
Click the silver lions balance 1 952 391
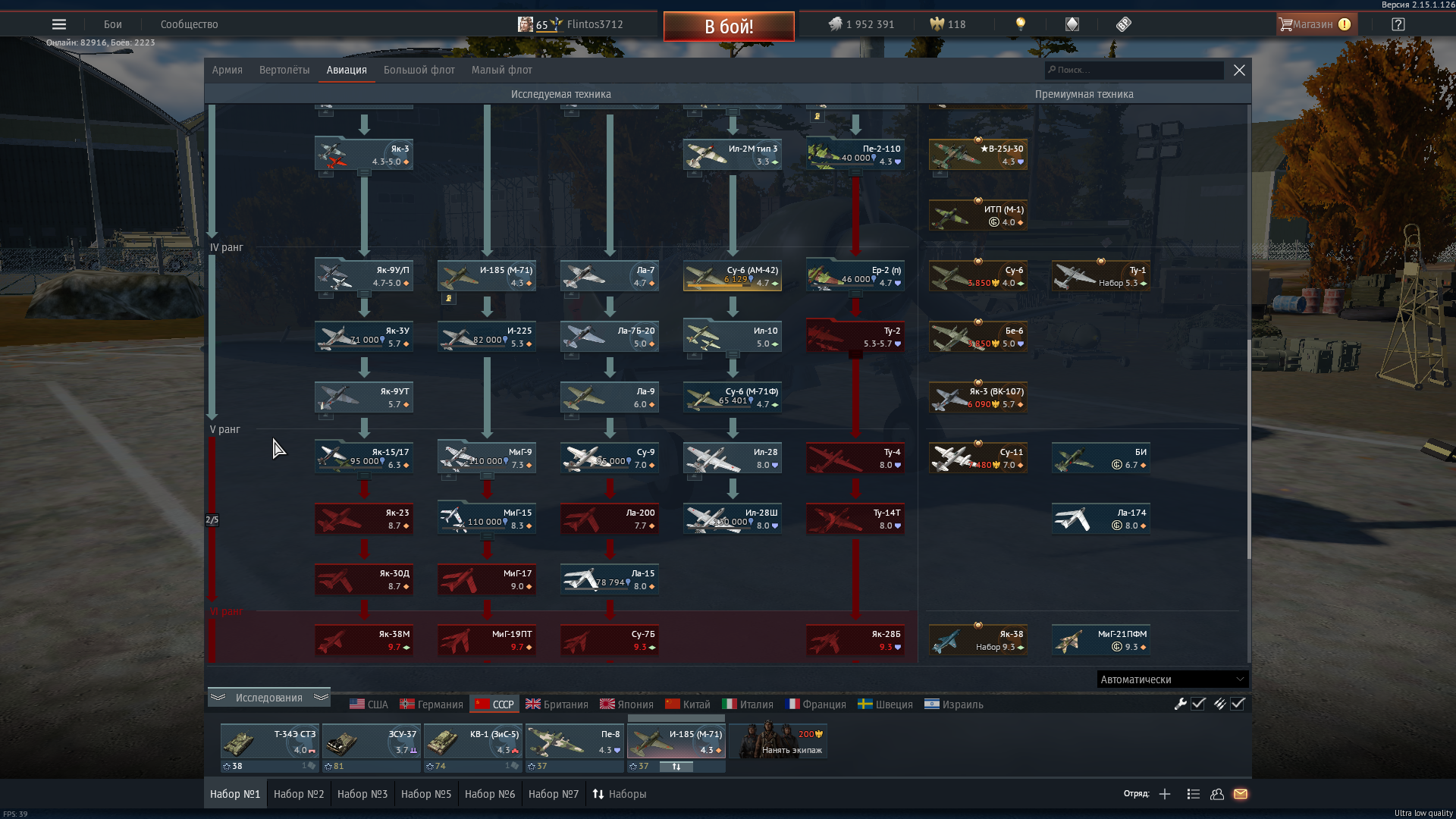[861, 24]
